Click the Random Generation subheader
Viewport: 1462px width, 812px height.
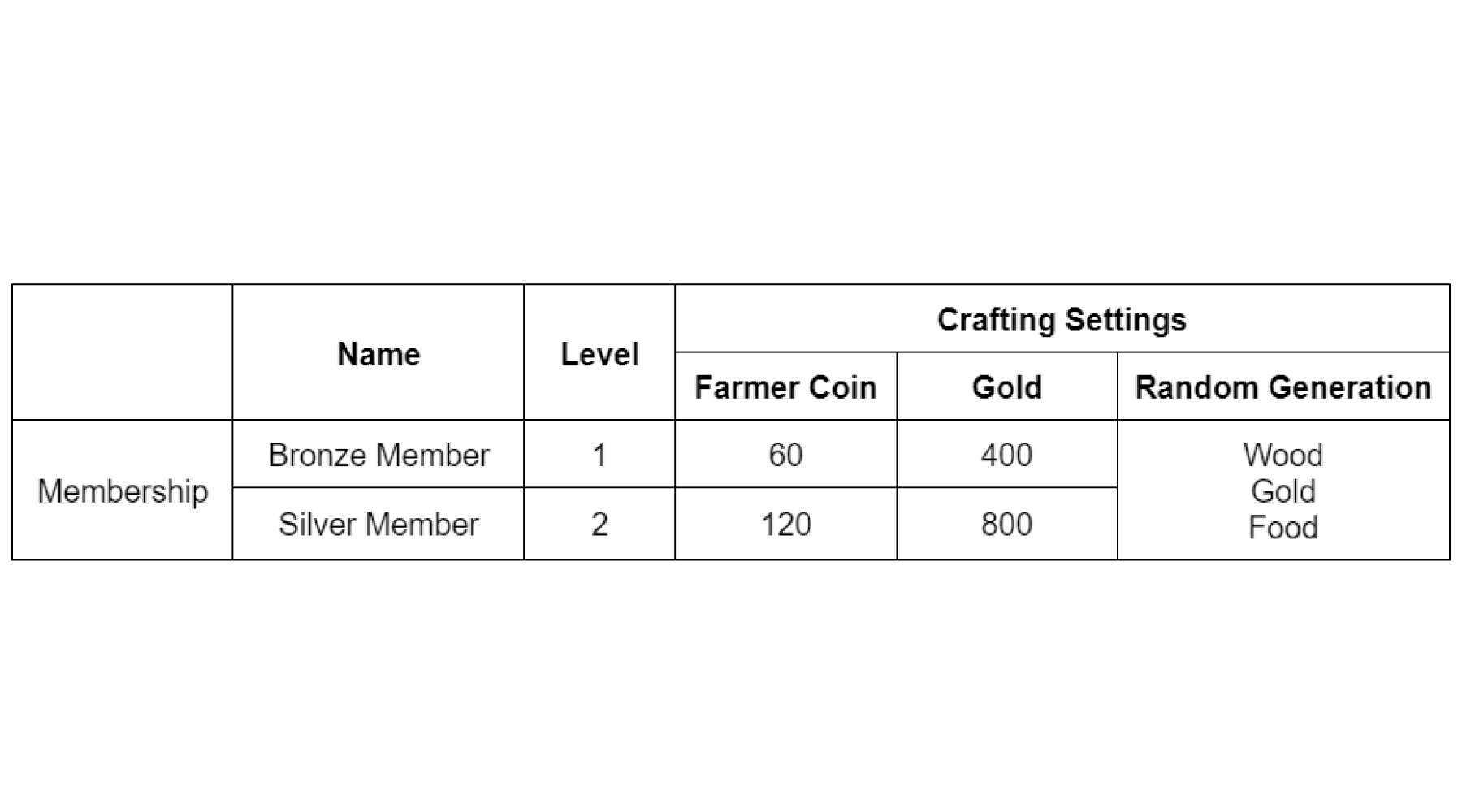click(1282, 387)
